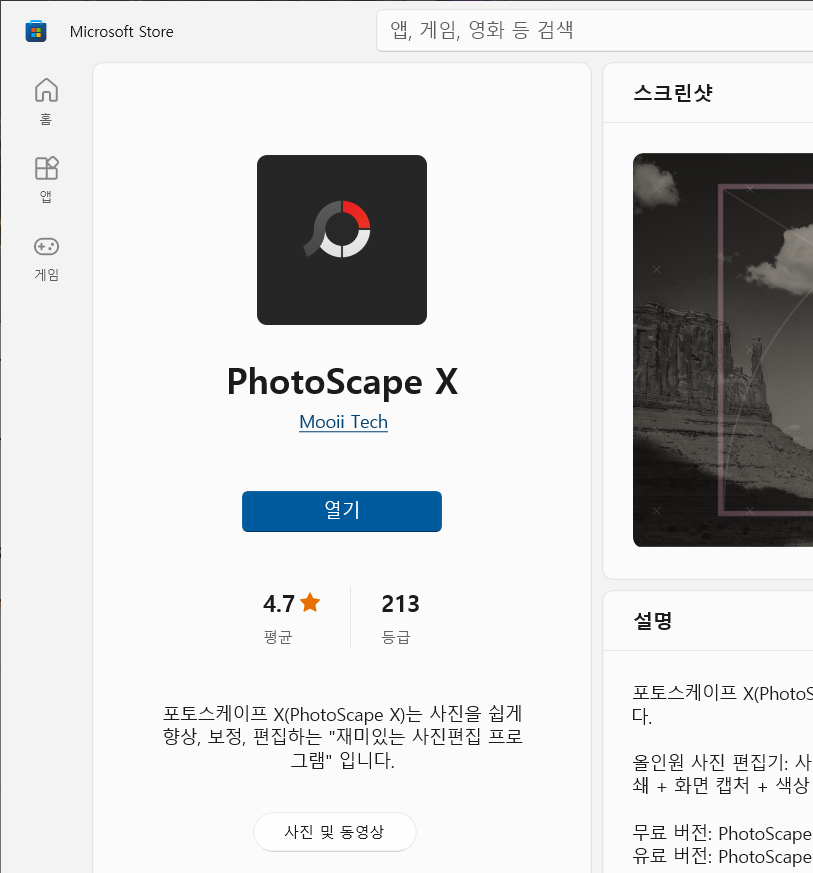Click the orange rating star icon

pyautogui.click(x=310, y=602)
